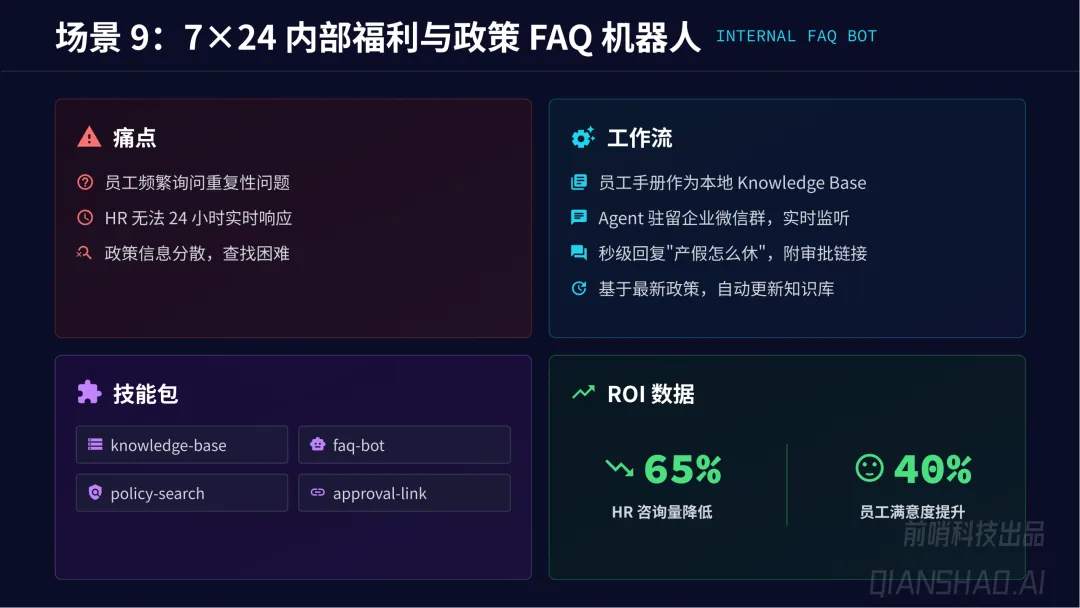
Task: Click the refresh icon beside 基于最新政策
Action: point(579,289)
